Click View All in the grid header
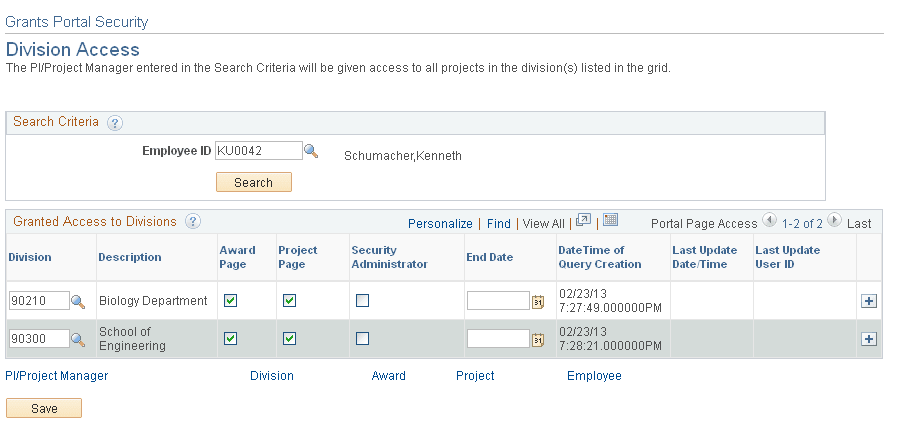Image resolution: width=906 pixels, height=427 pixels. pos(544,224)
